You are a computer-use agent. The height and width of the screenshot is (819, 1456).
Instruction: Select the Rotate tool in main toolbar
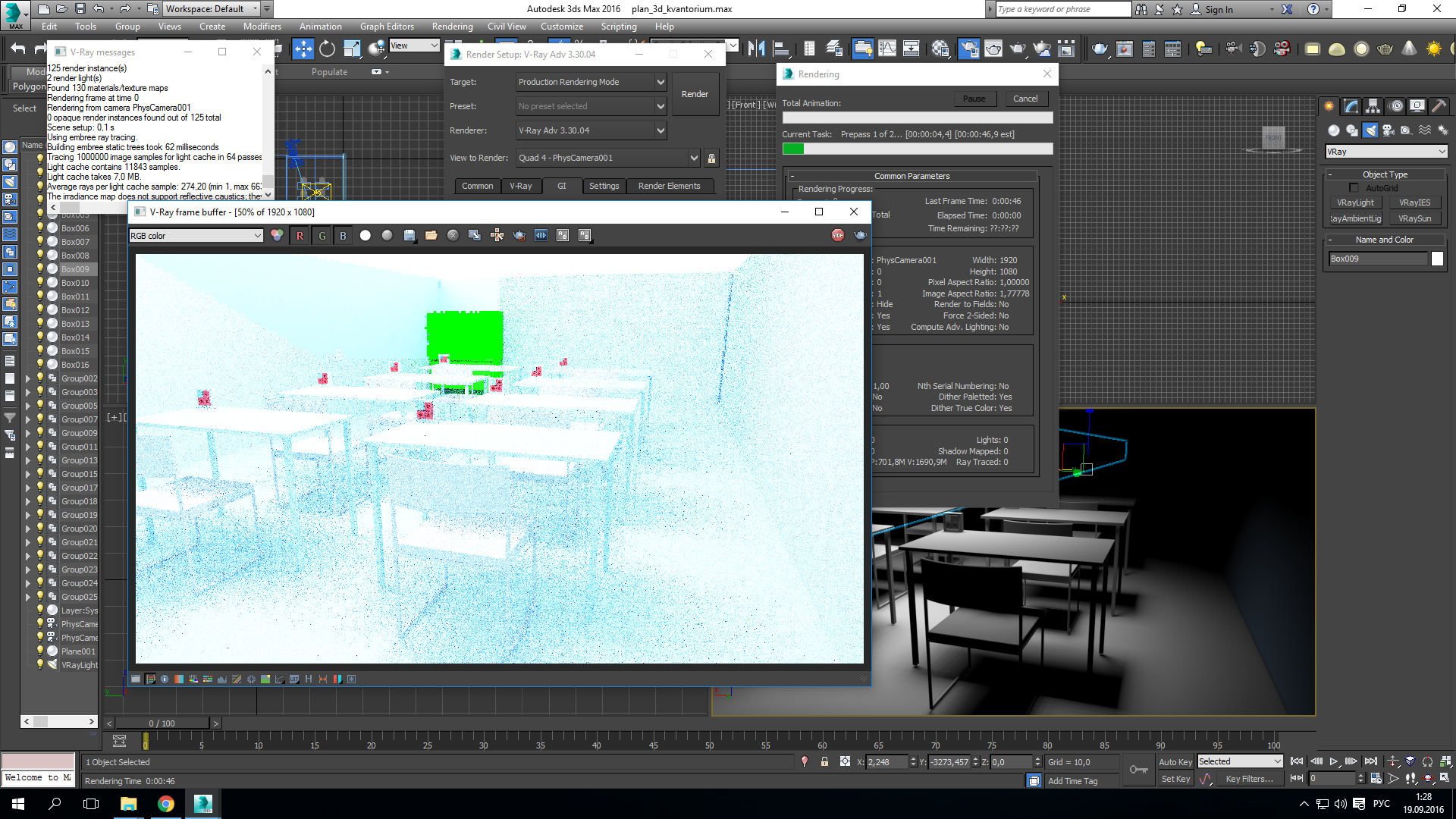(x=327, y=49)
